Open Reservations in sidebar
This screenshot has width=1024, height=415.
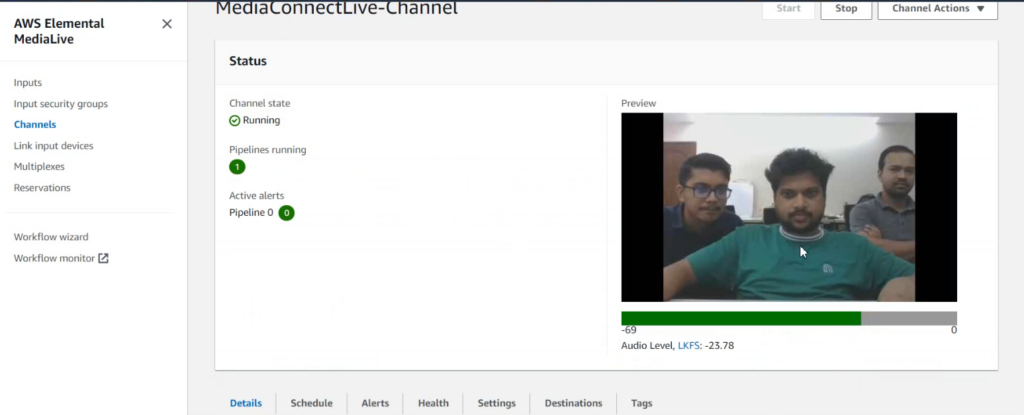tap(42, 188)
